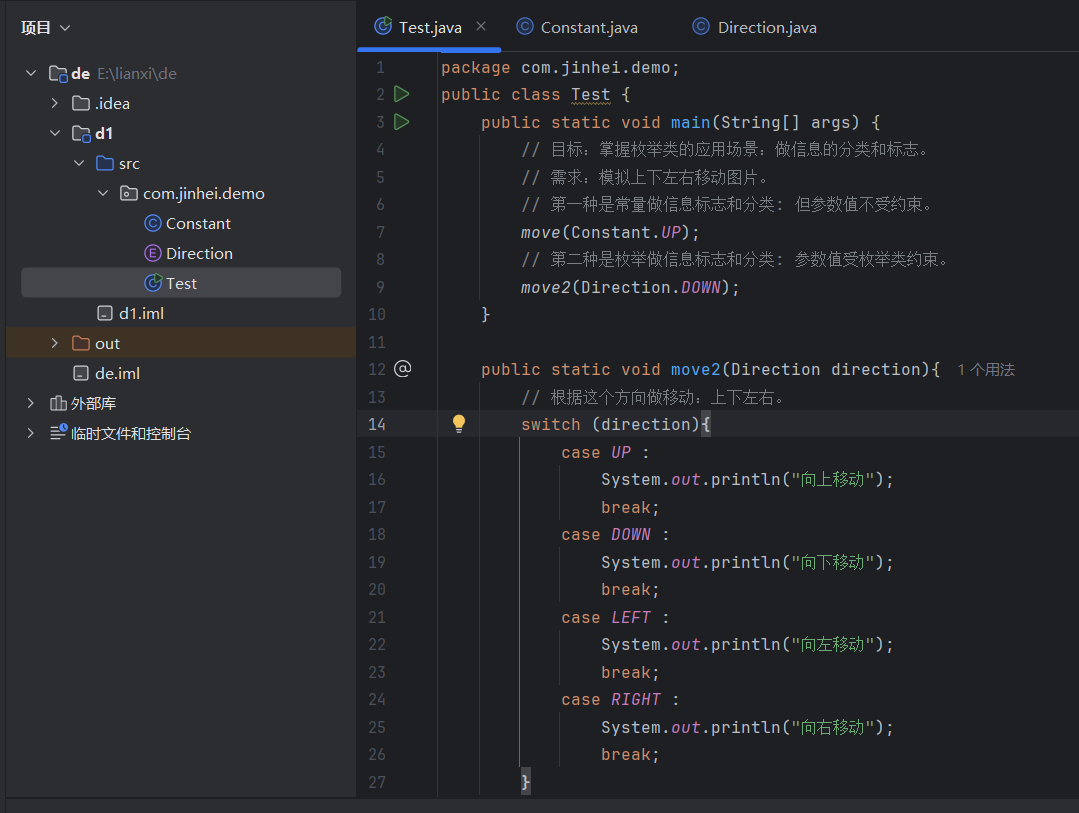Click the "向上移动" string literal
Viewport: 1079px width, 813px height.
tap(833, 480)
